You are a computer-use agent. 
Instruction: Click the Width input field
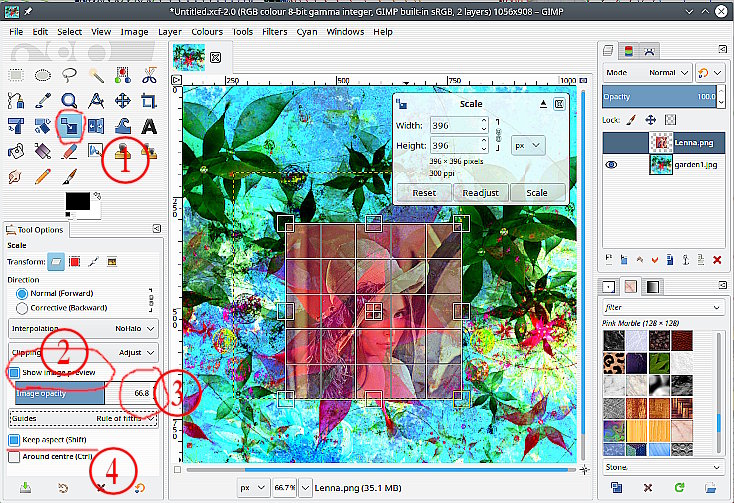(x=455, y=125)
